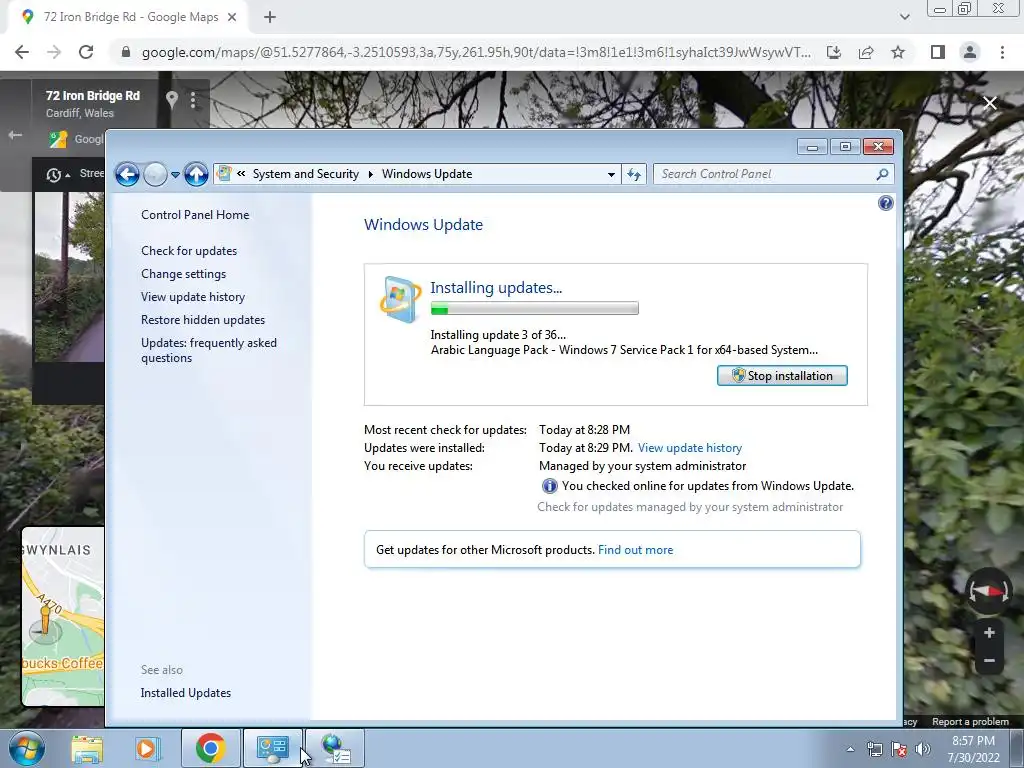Click the Chrome address bar URL

(476, 52)
